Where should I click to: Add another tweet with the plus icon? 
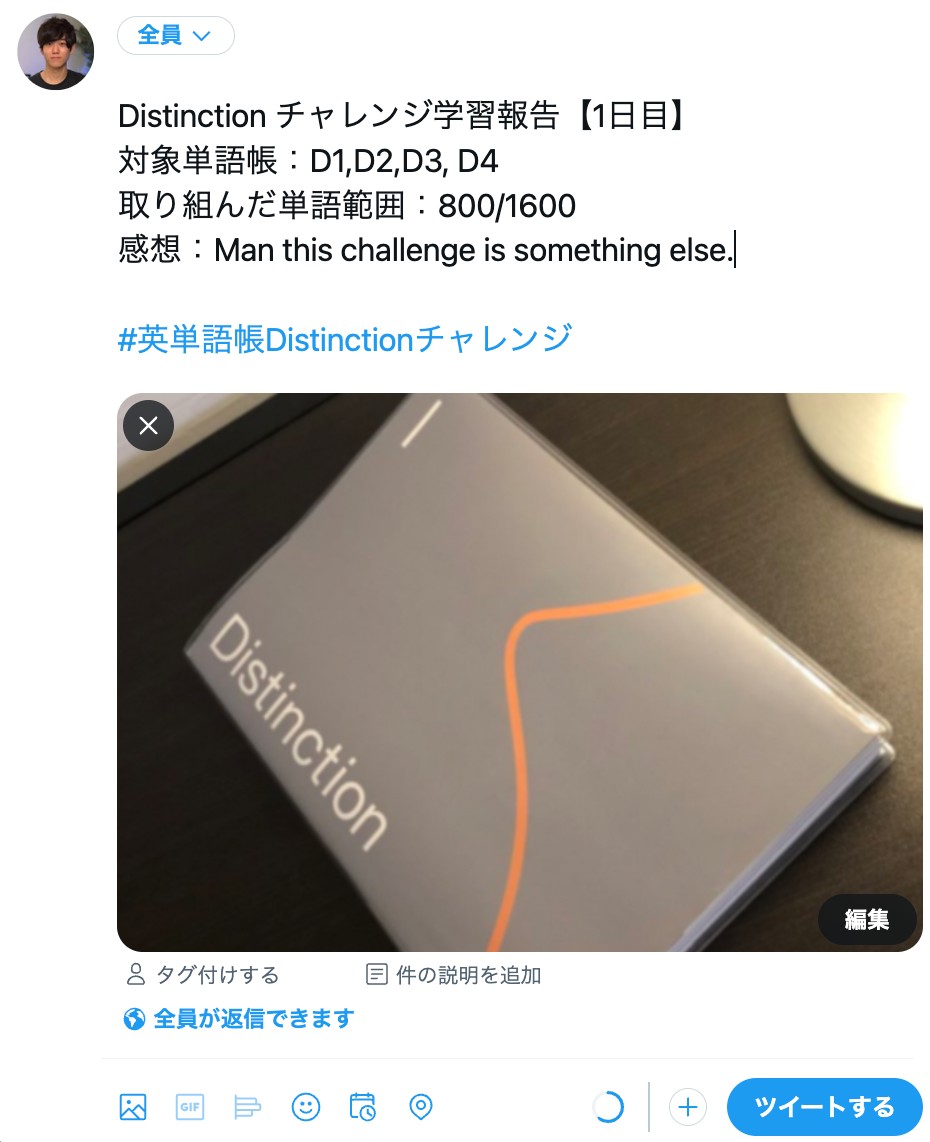coord(687,1107)
